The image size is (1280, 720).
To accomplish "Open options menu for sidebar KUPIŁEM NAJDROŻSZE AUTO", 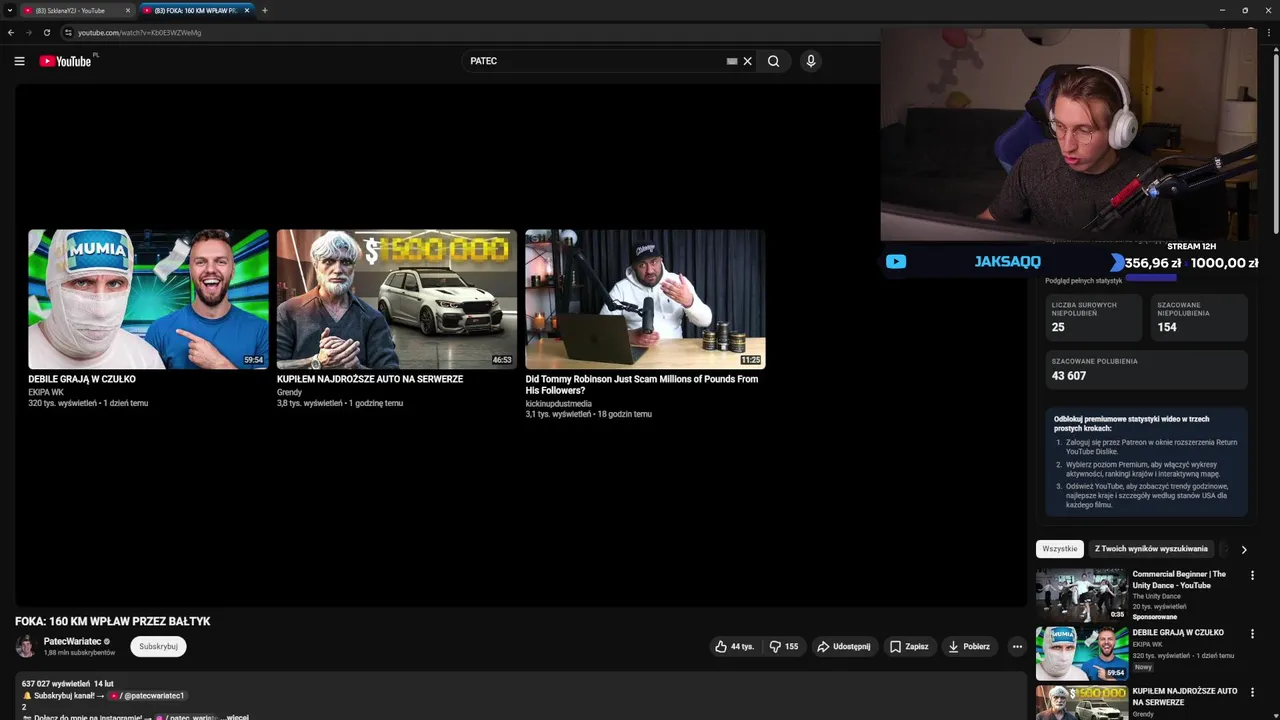I will click(1252, 692).
